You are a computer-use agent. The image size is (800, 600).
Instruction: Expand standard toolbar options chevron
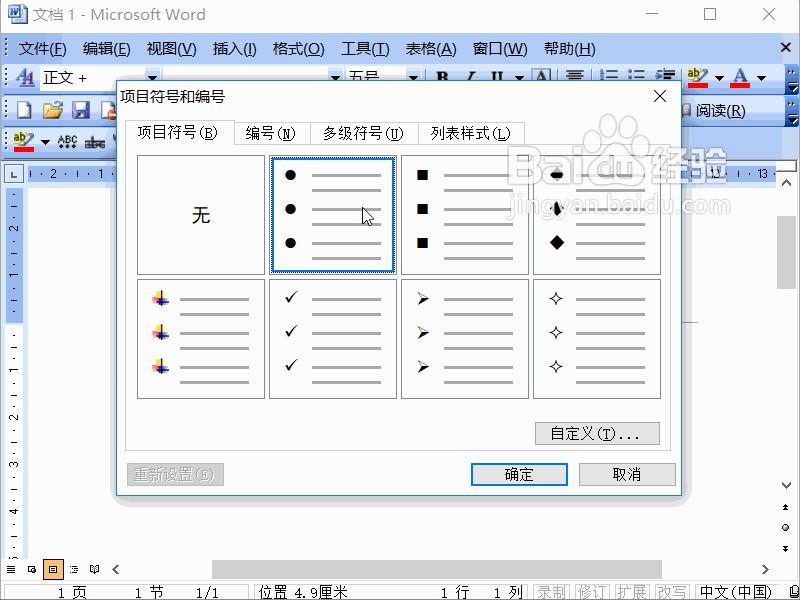tap(791, 112)
